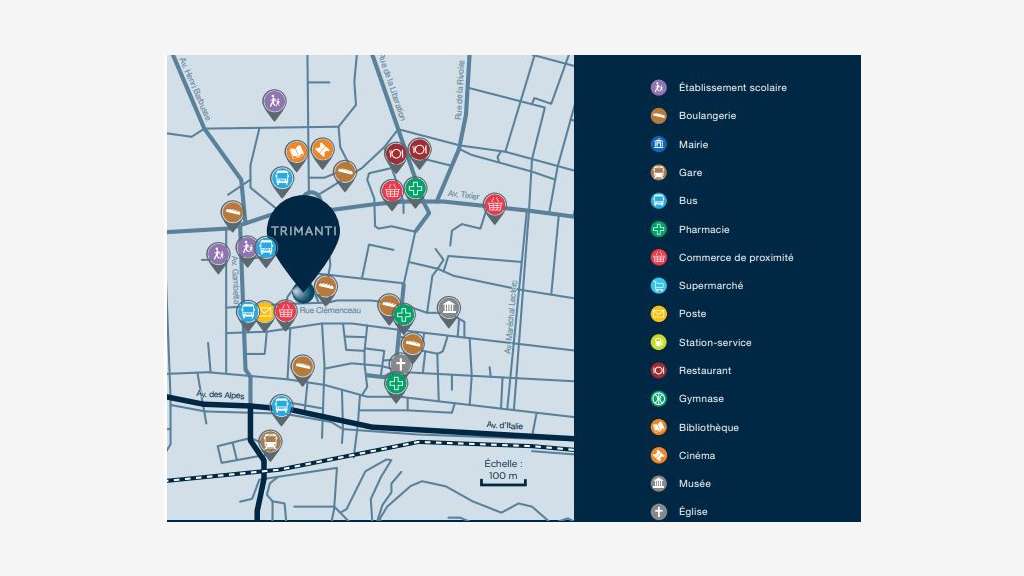
Task: Click the grey church cross pin on the map
Action: pos(400,364)
